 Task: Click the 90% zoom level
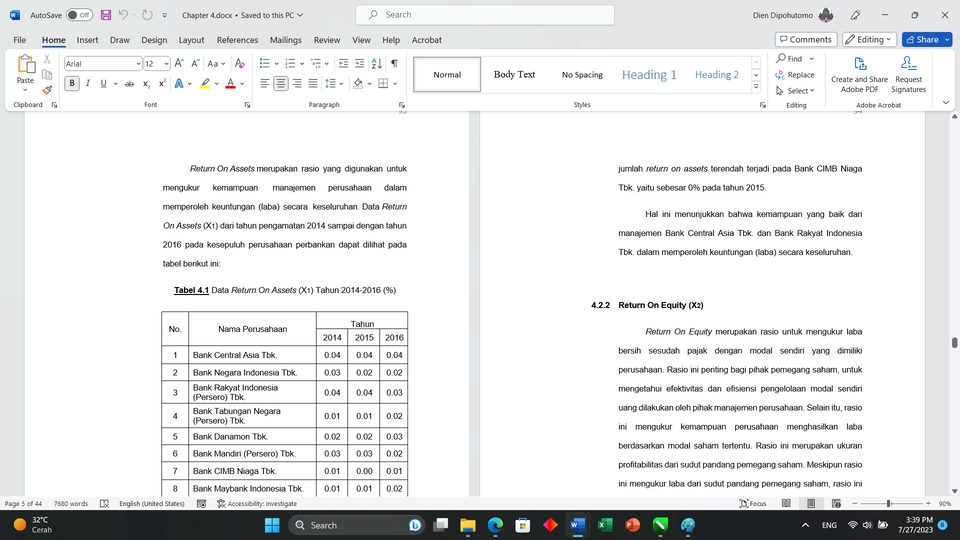(x=945, y=503)
